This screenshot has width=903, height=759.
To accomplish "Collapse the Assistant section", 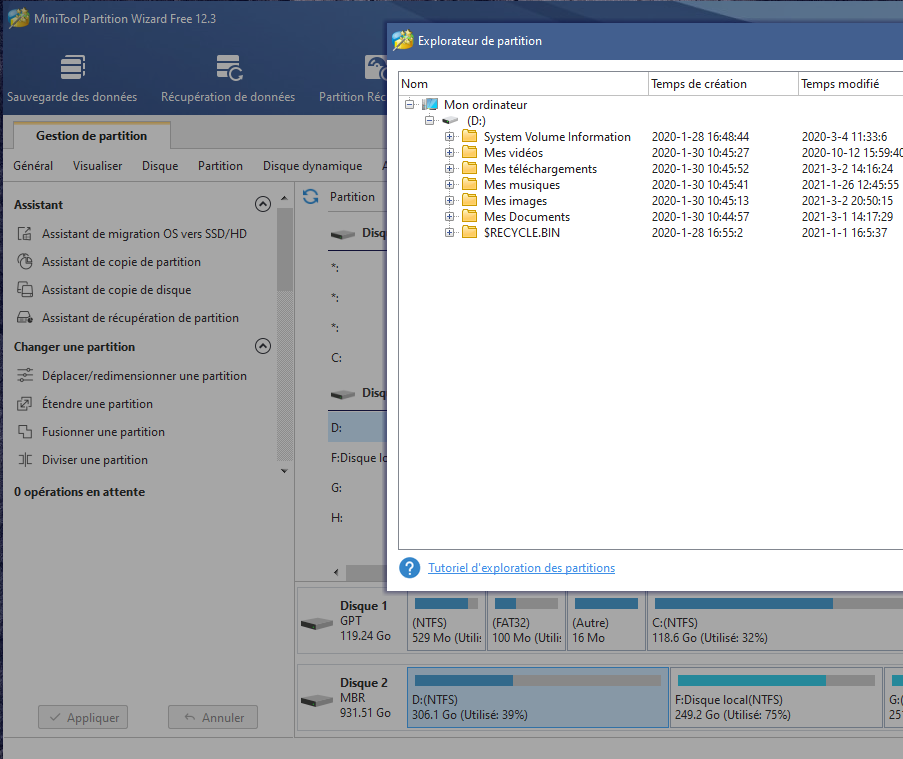I will pos(263,204).
